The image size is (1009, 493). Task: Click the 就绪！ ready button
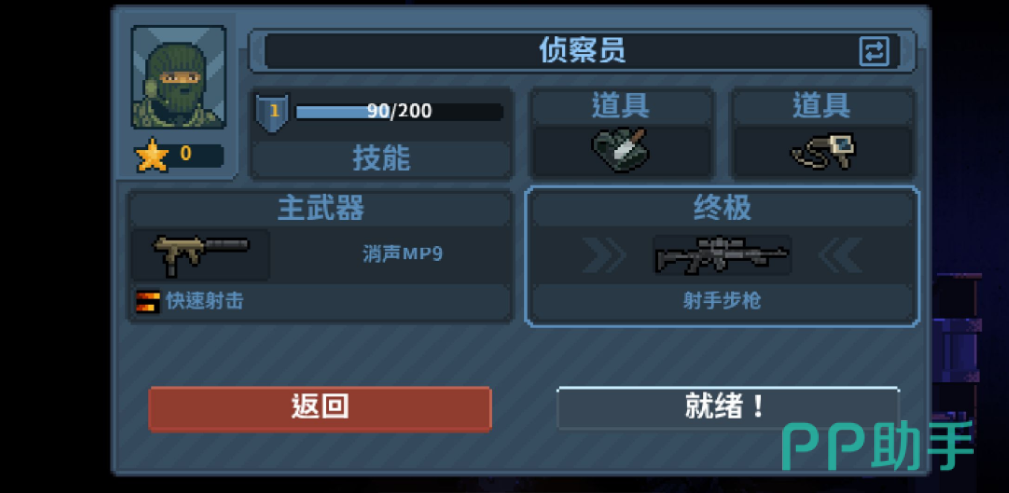[727, 408]
